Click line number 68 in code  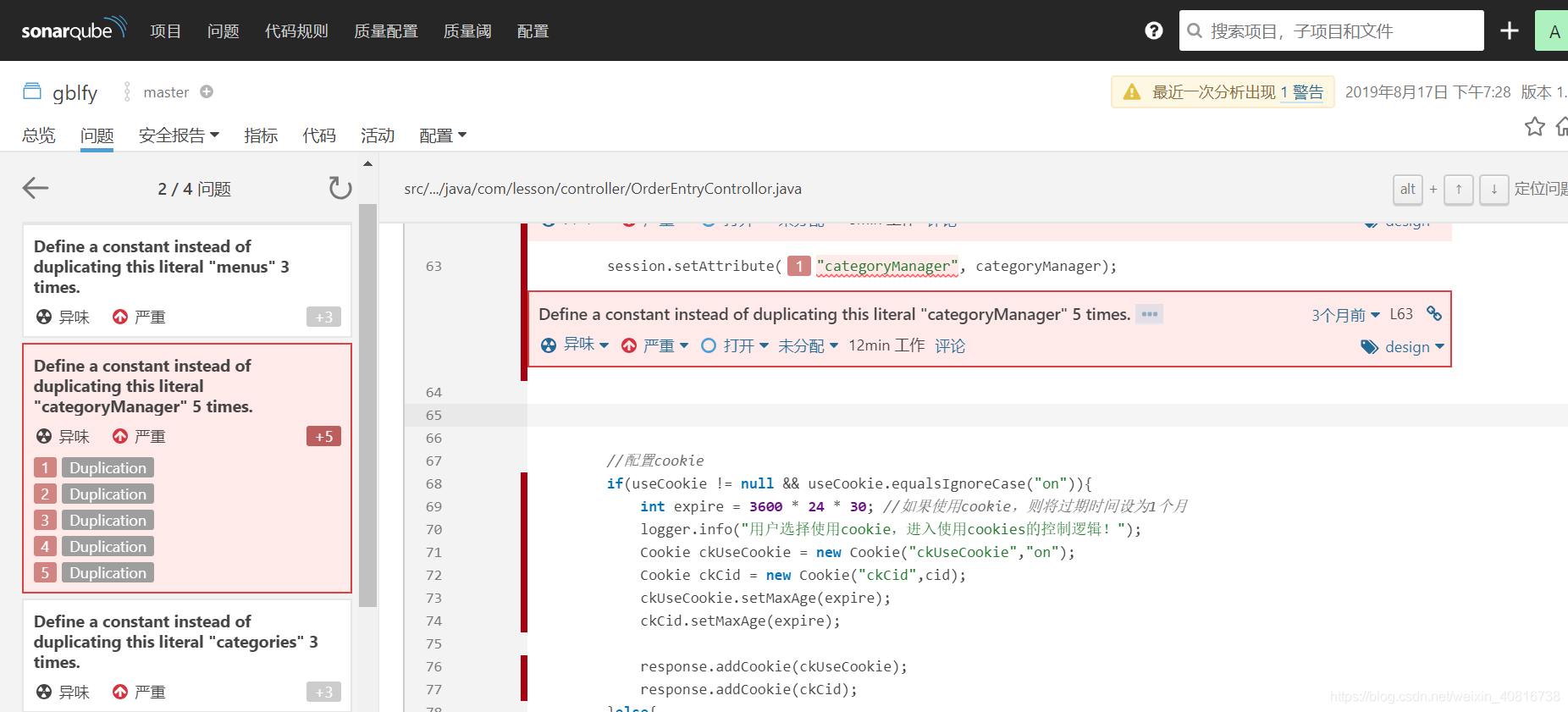point(433,483)
